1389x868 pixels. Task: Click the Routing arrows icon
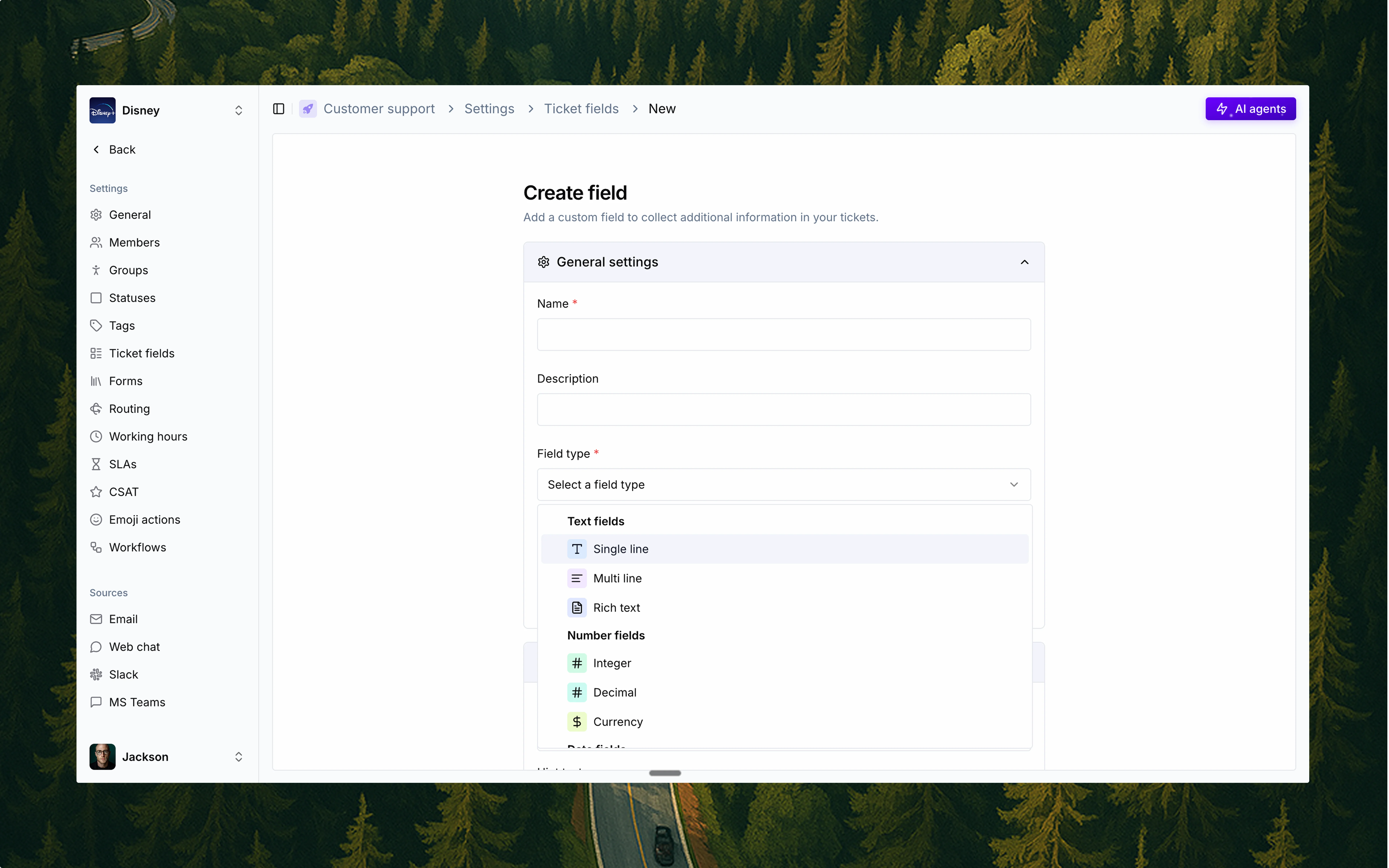96,409
